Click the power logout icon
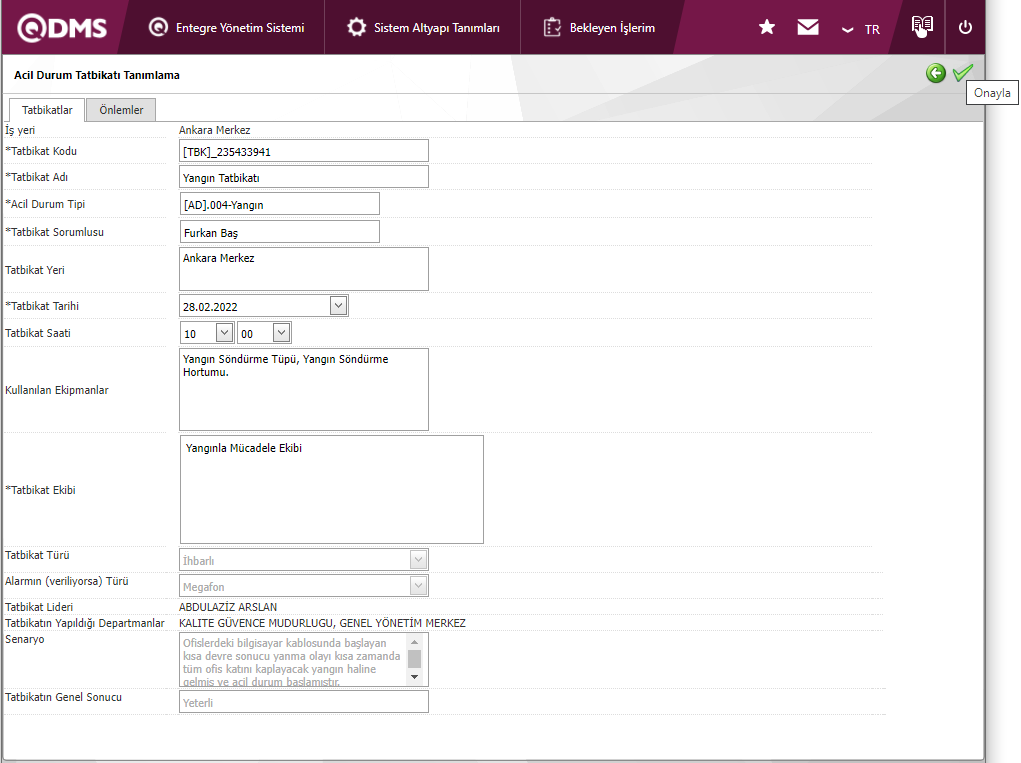Screen dimensions: 1021x763 point(965,28)
